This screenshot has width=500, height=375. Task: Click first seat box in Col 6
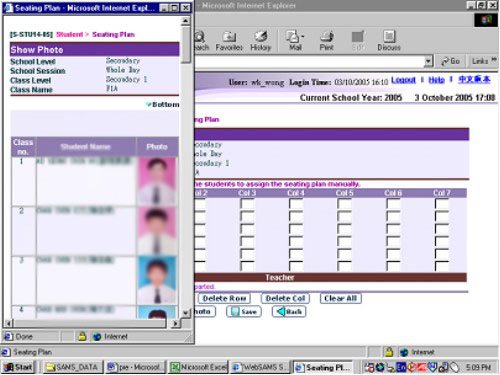(393, 204)
